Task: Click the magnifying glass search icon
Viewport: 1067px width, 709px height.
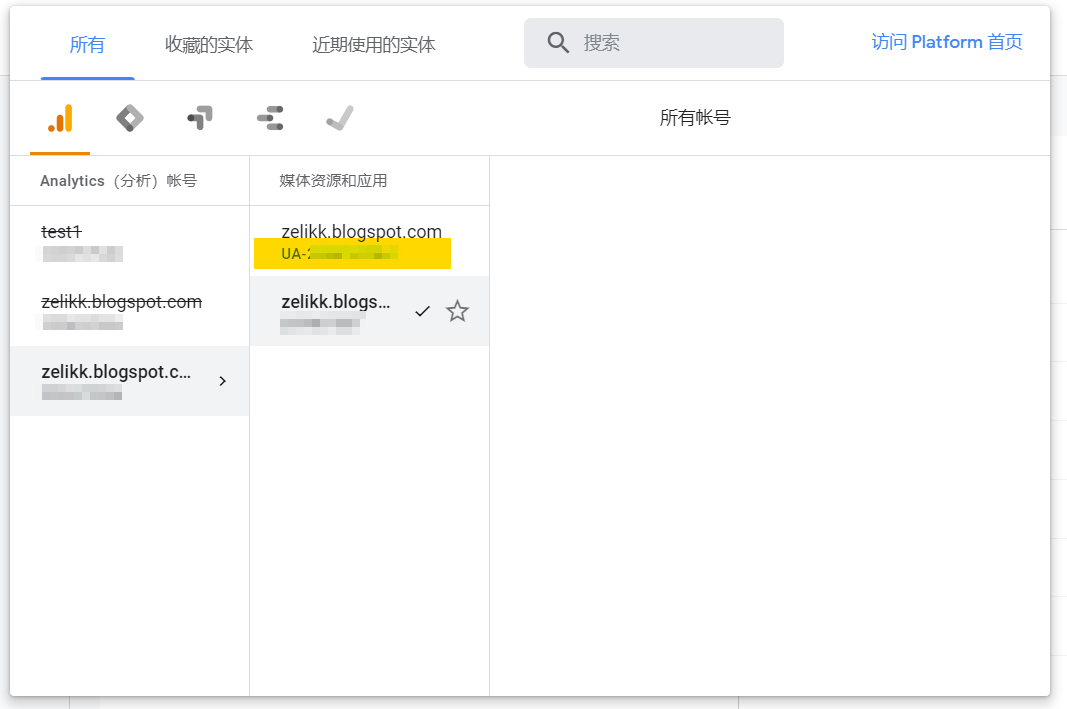Action: pos(558,43)
